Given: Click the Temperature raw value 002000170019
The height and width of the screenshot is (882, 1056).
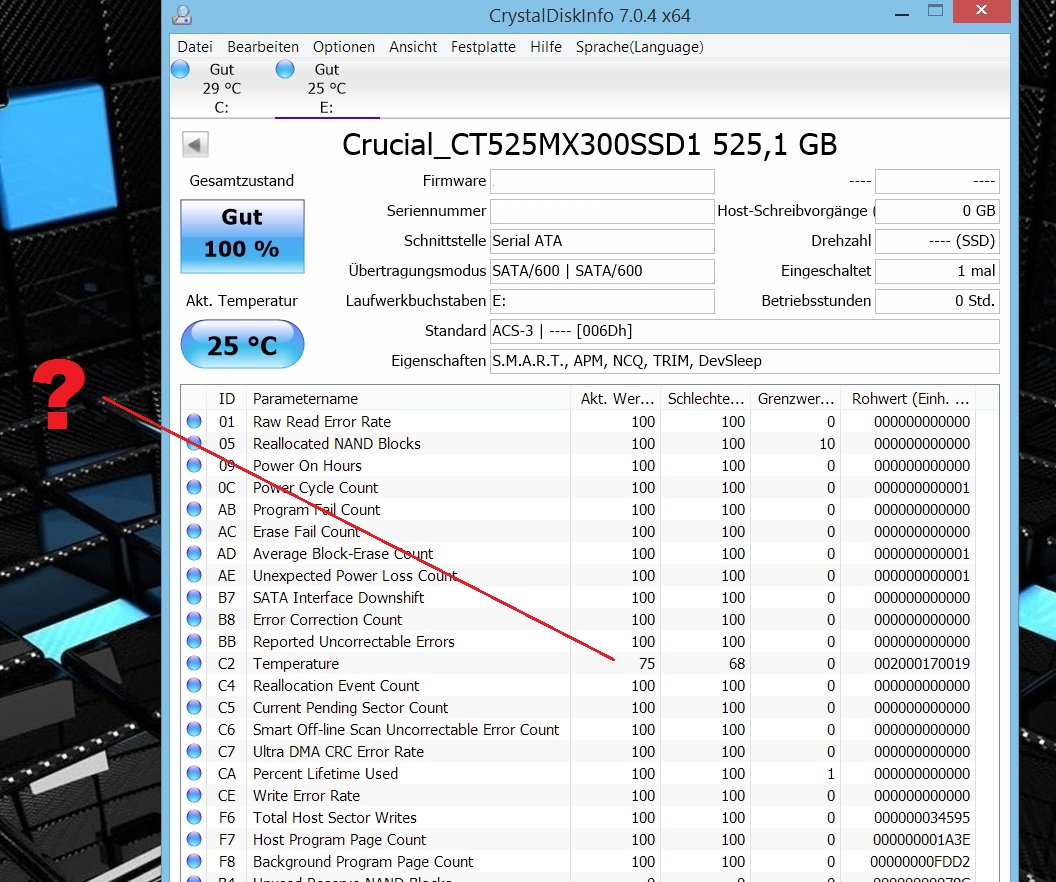Looking at the screenshot, I should pyautogui.click(x=922, y=664).
